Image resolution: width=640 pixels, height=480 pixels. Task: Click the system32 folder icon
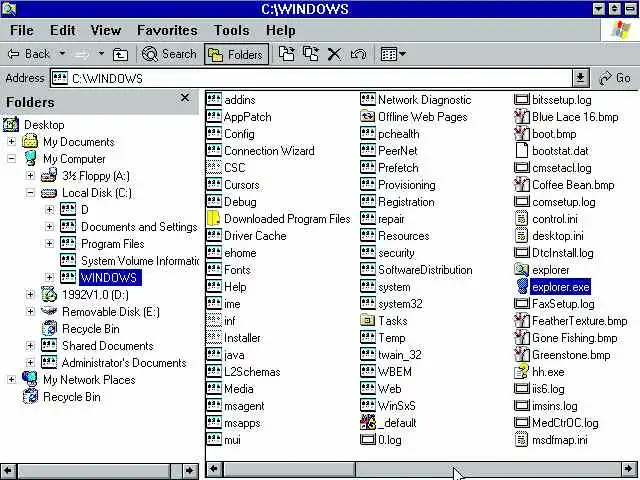click(368, 304)
